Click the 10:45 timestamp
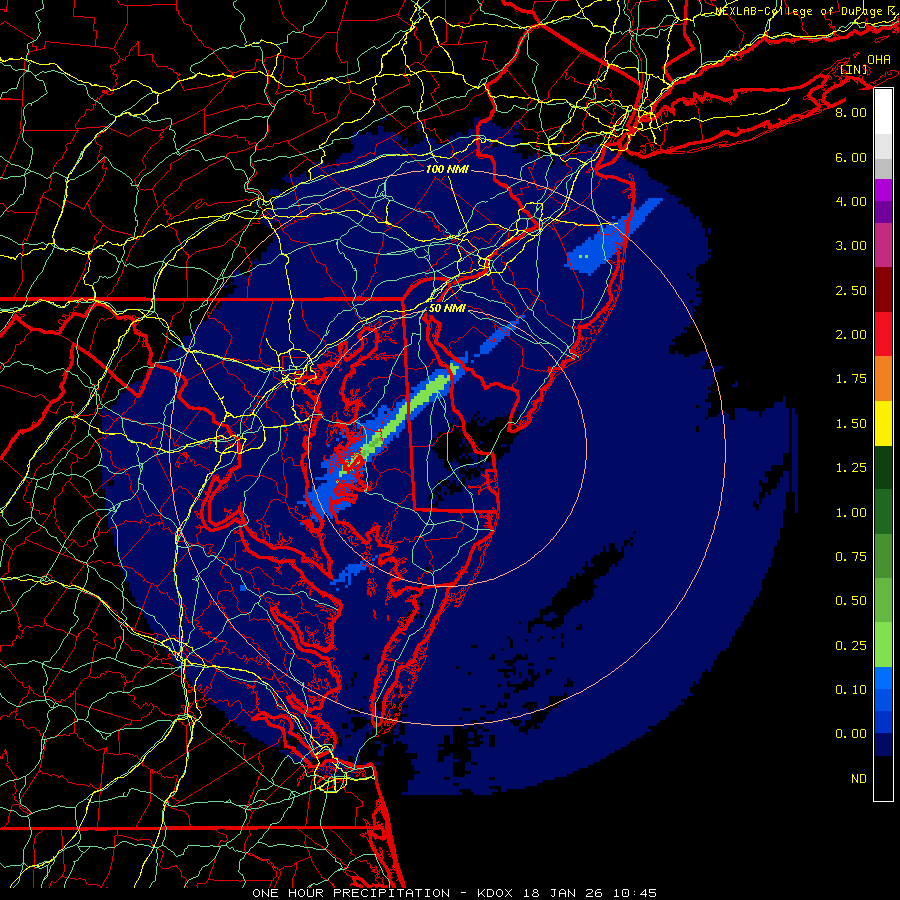This screenshot has height=900, width=900. coord(633,893)
